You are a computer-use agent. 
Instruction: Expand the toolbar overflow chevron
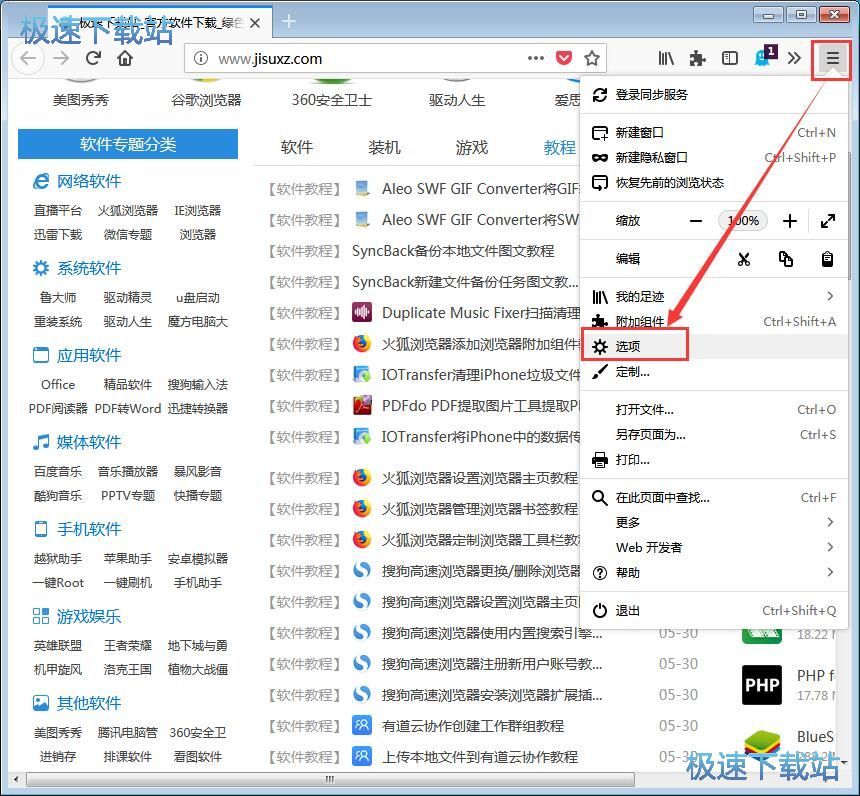(x=794, y=58)
